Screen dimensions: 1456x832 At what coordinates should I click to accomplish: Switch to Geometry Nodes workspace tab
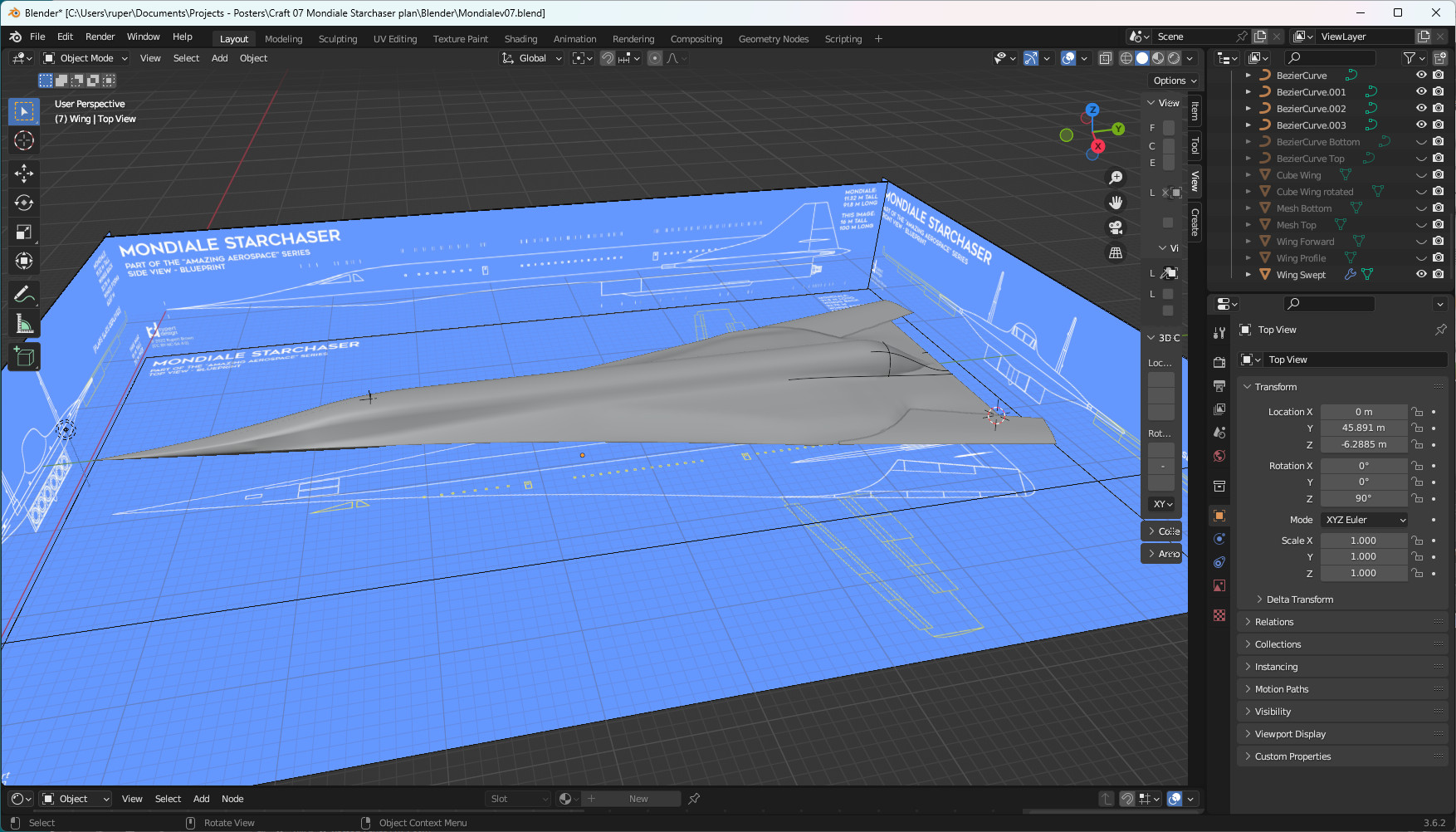[773, 39]
